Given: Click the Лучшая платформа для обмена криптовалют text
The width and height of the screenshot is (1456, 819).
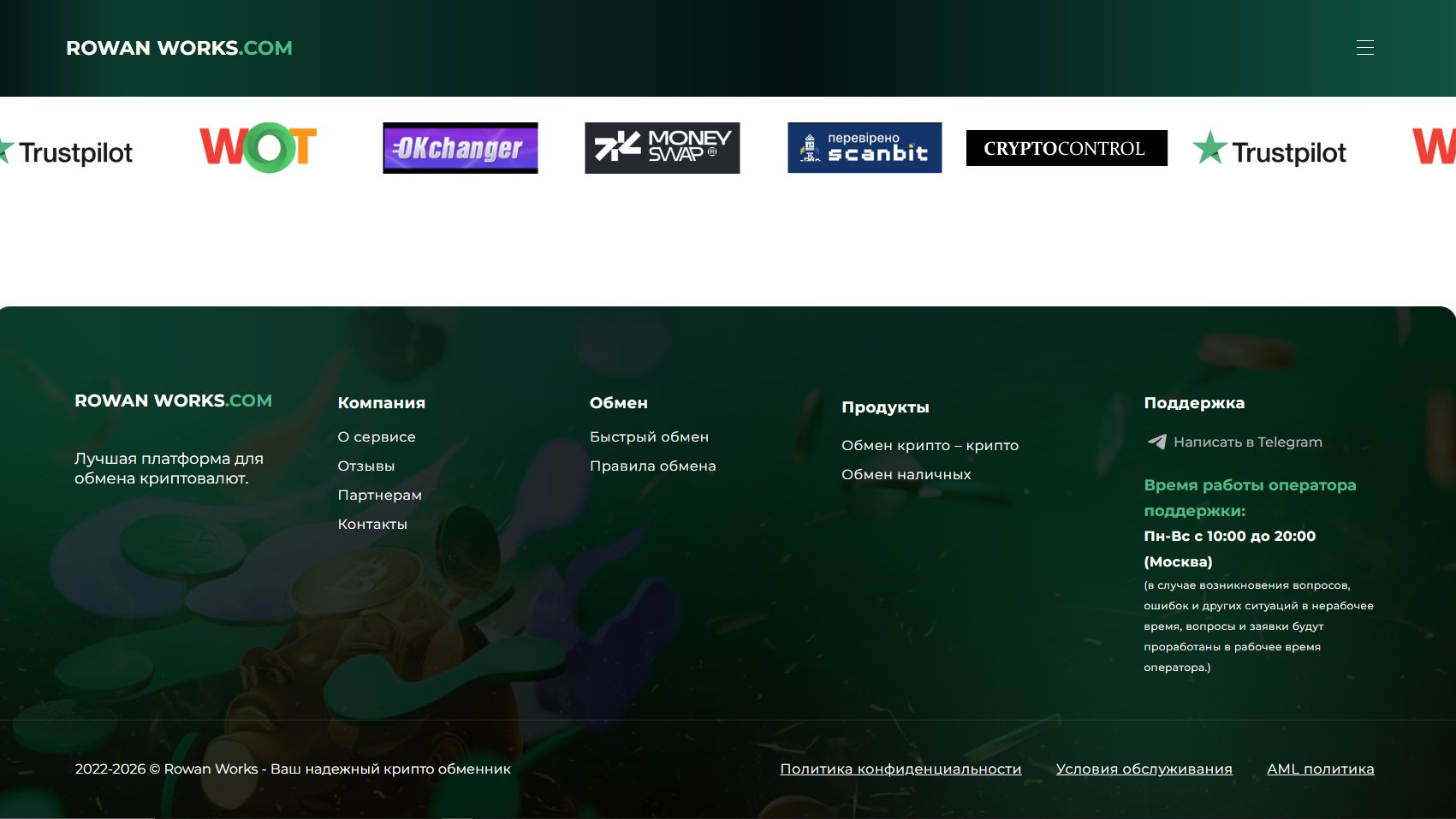Looking at the screenshot, I should tap(169, 468).
